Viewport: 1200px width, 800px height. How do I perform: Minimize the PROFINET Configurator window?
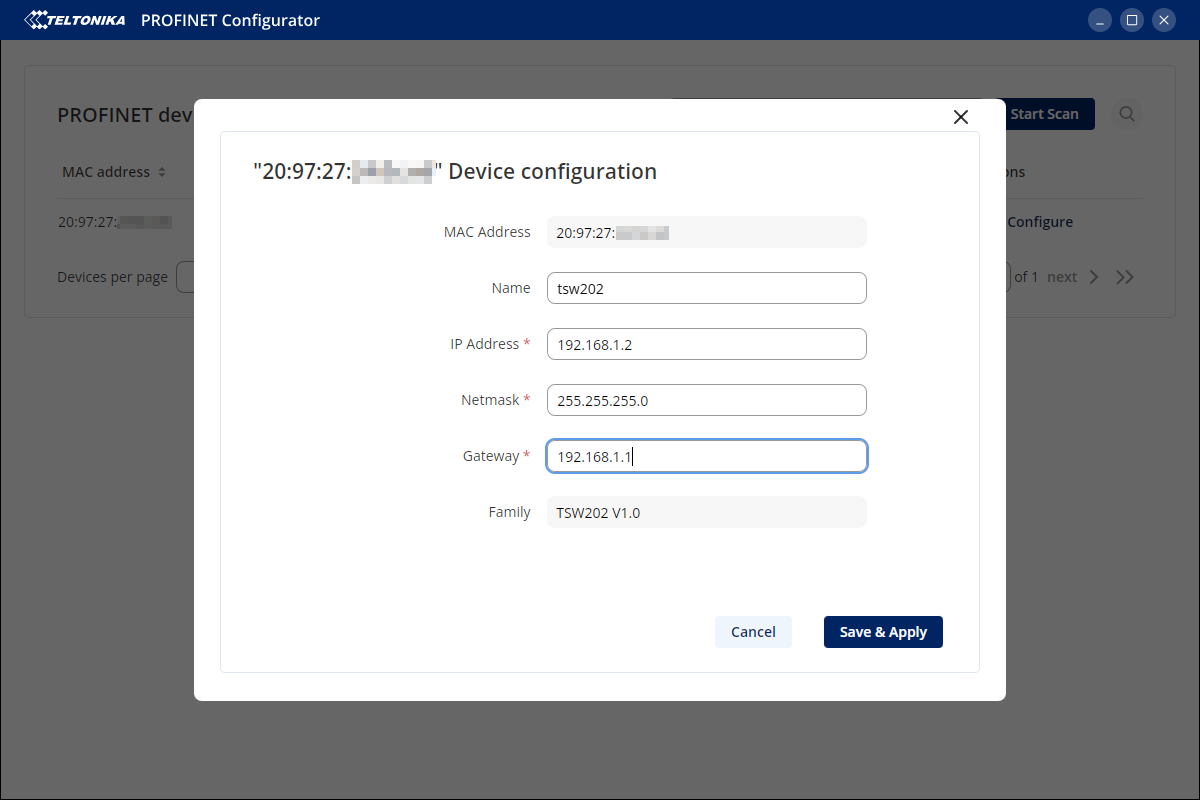click(x=1099, y=20)
